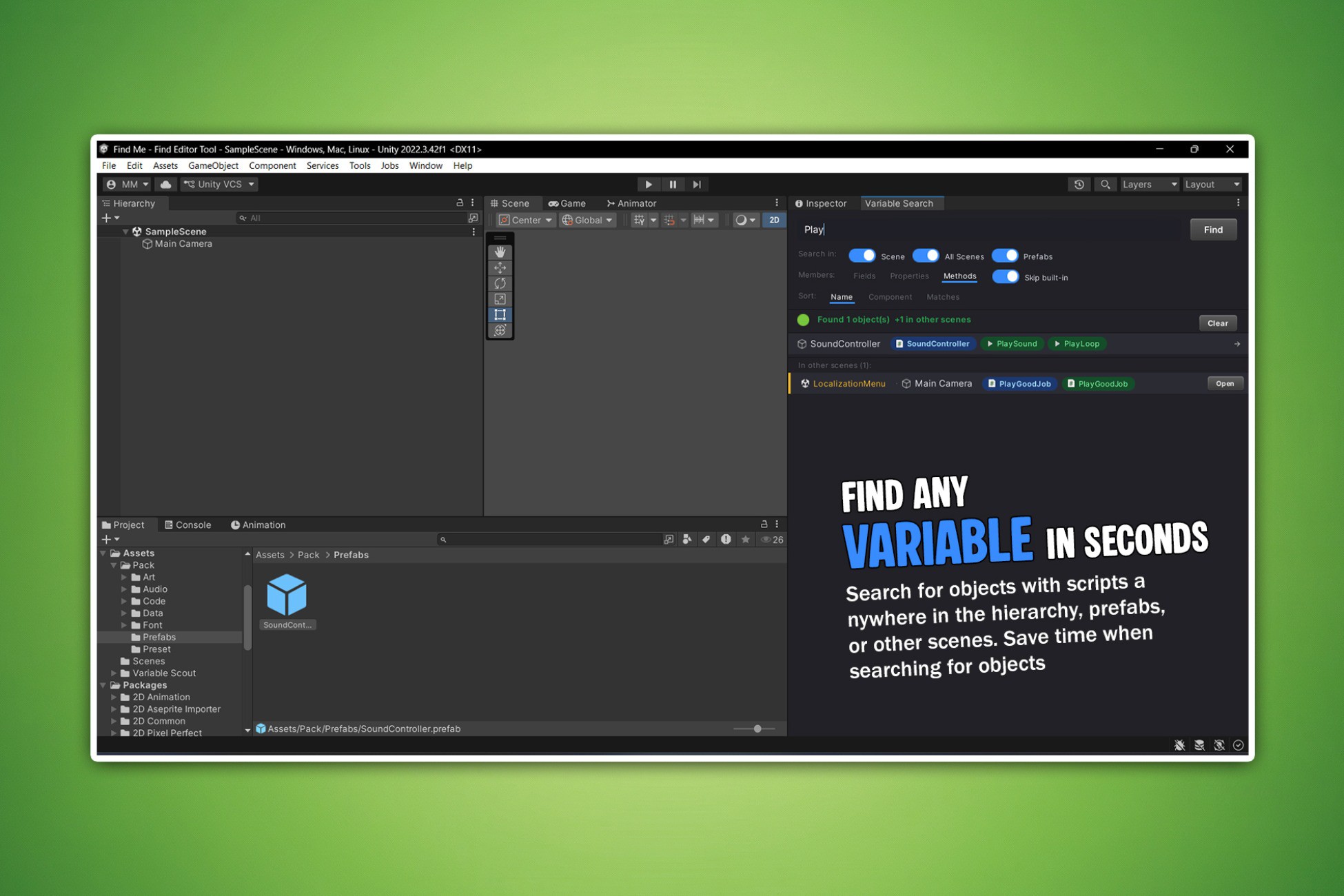The width and height of the screenshot is (1344, 896).
Task: Expand the Art folder in Project
Action: (x=124, y=578)
